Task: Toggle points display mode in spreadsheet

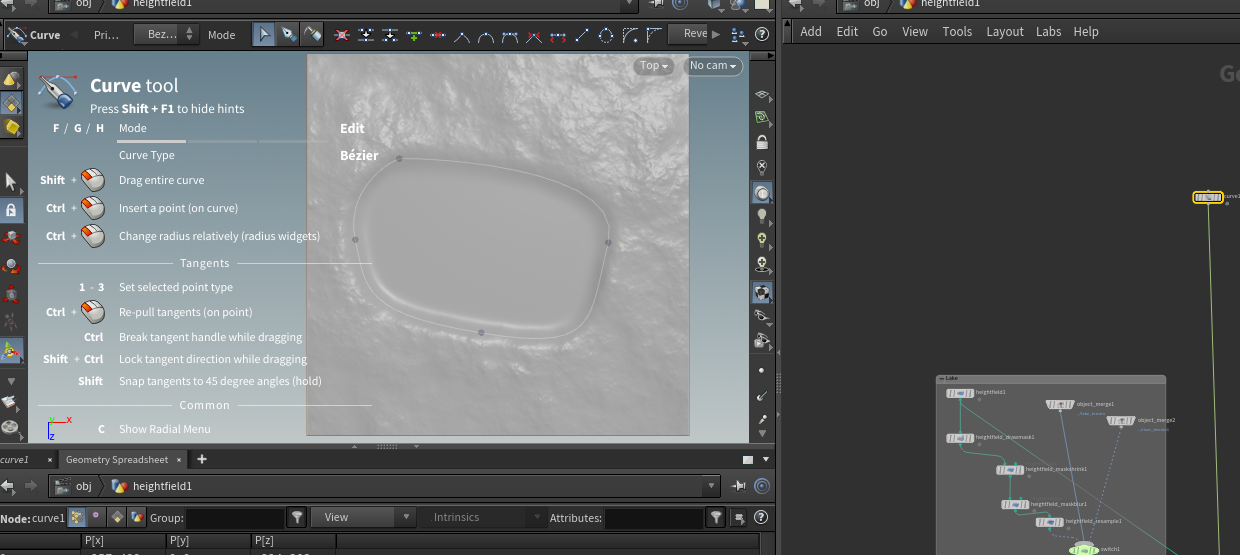Action: (76, 517)
